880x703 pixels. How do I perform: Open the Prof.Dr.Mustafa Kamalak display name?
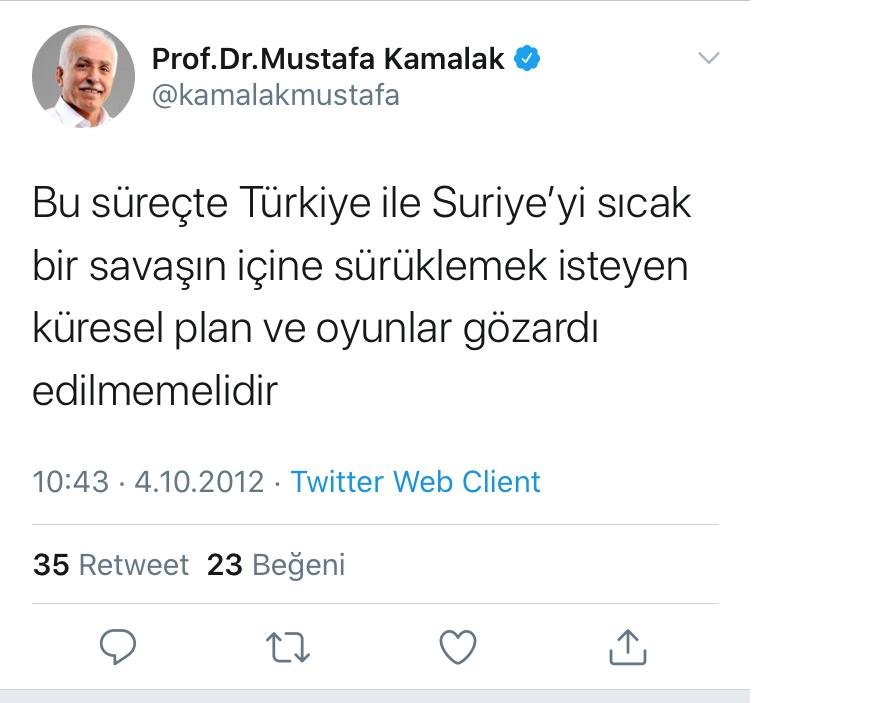329,59
